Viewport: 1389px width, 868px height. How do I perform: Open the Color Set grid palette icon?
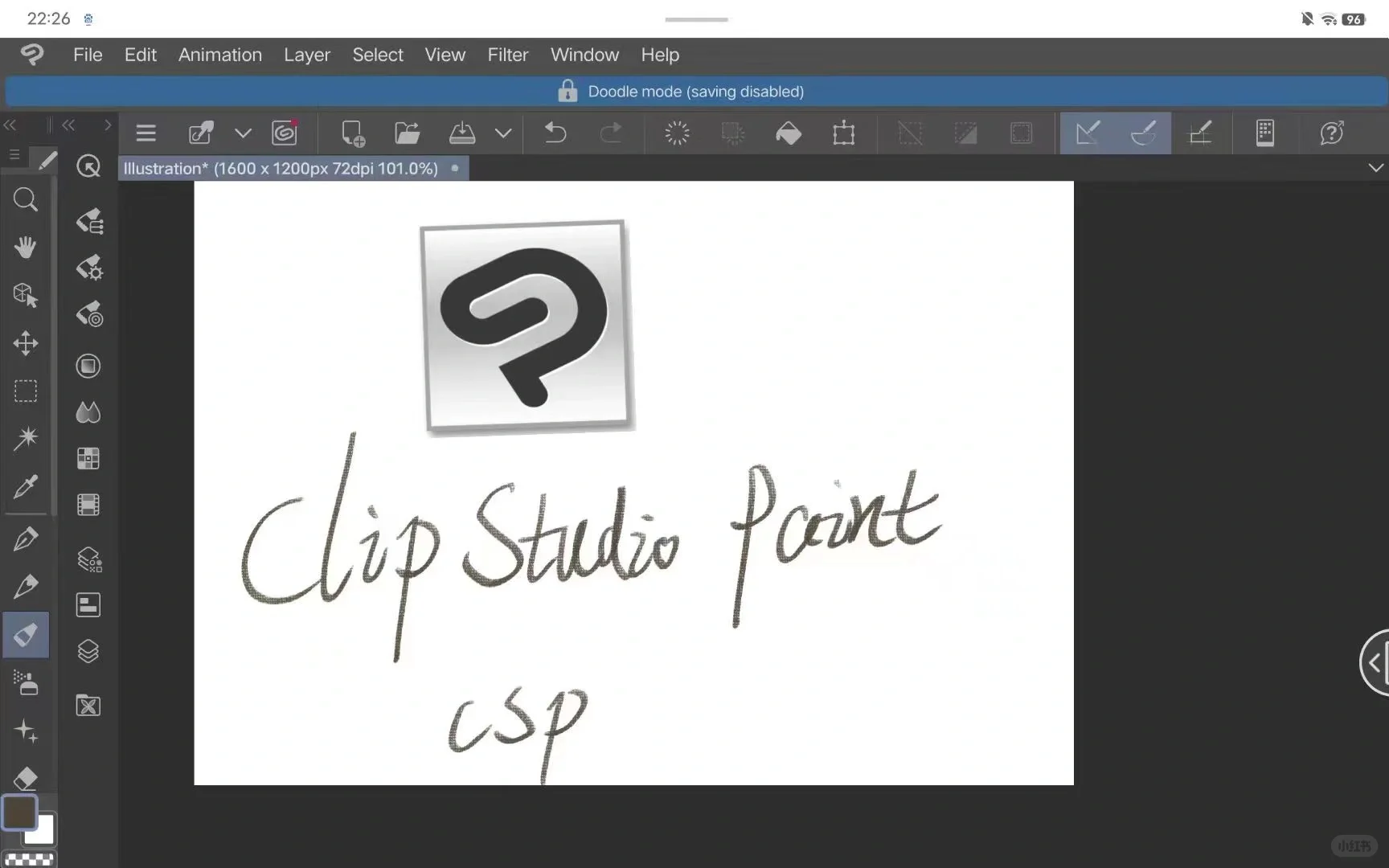pyautogui.click(x=88, y=459)
